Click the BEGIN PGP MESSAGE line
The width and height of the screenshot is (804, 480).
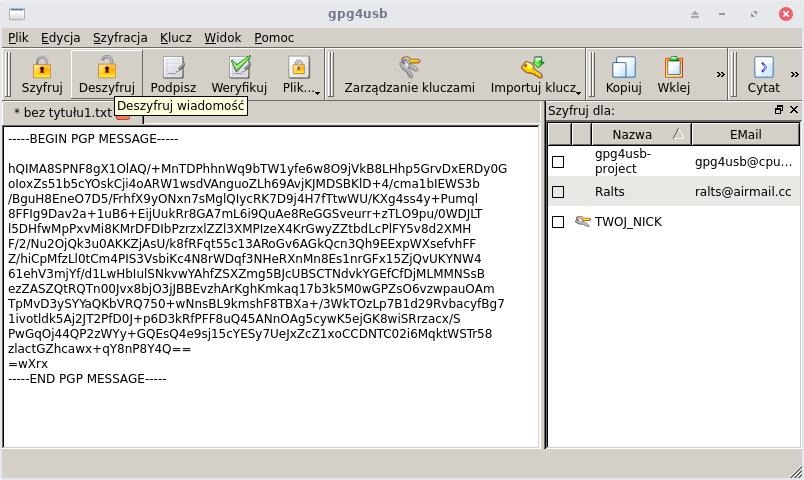click(x=93, y=139)
